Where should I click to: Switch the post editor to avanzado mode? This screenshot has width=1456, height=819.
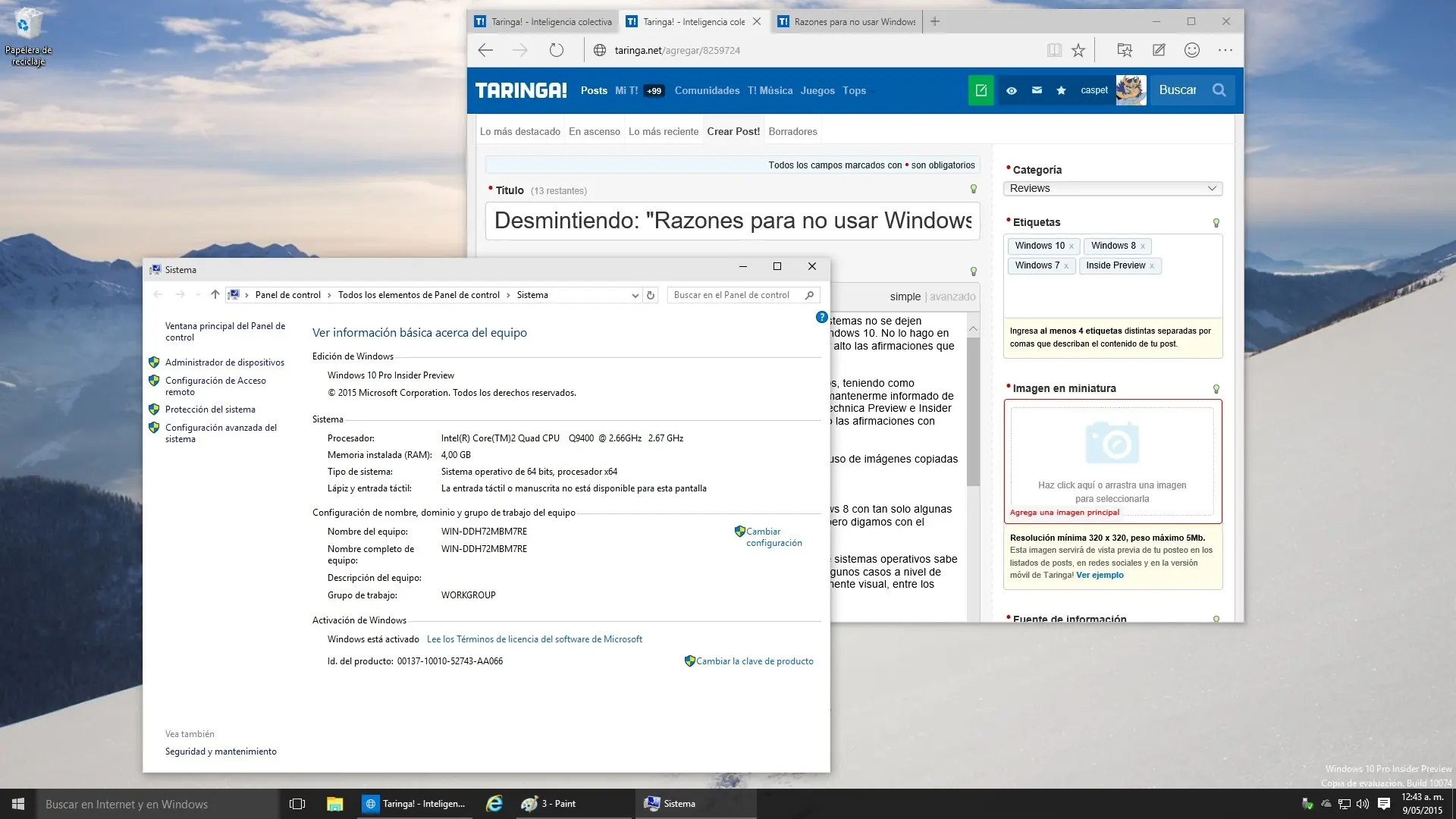(950, 297)
